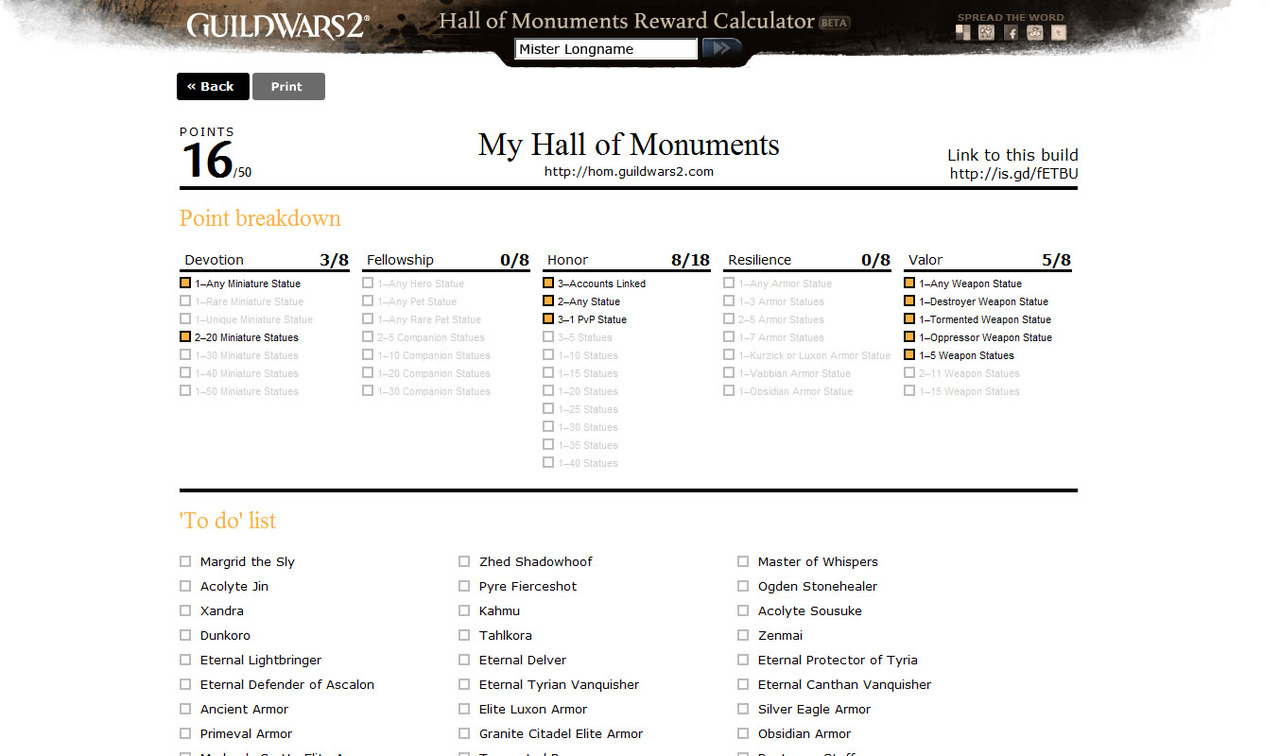Tick Silver Eagle Armor checkbox

point(743,709)
